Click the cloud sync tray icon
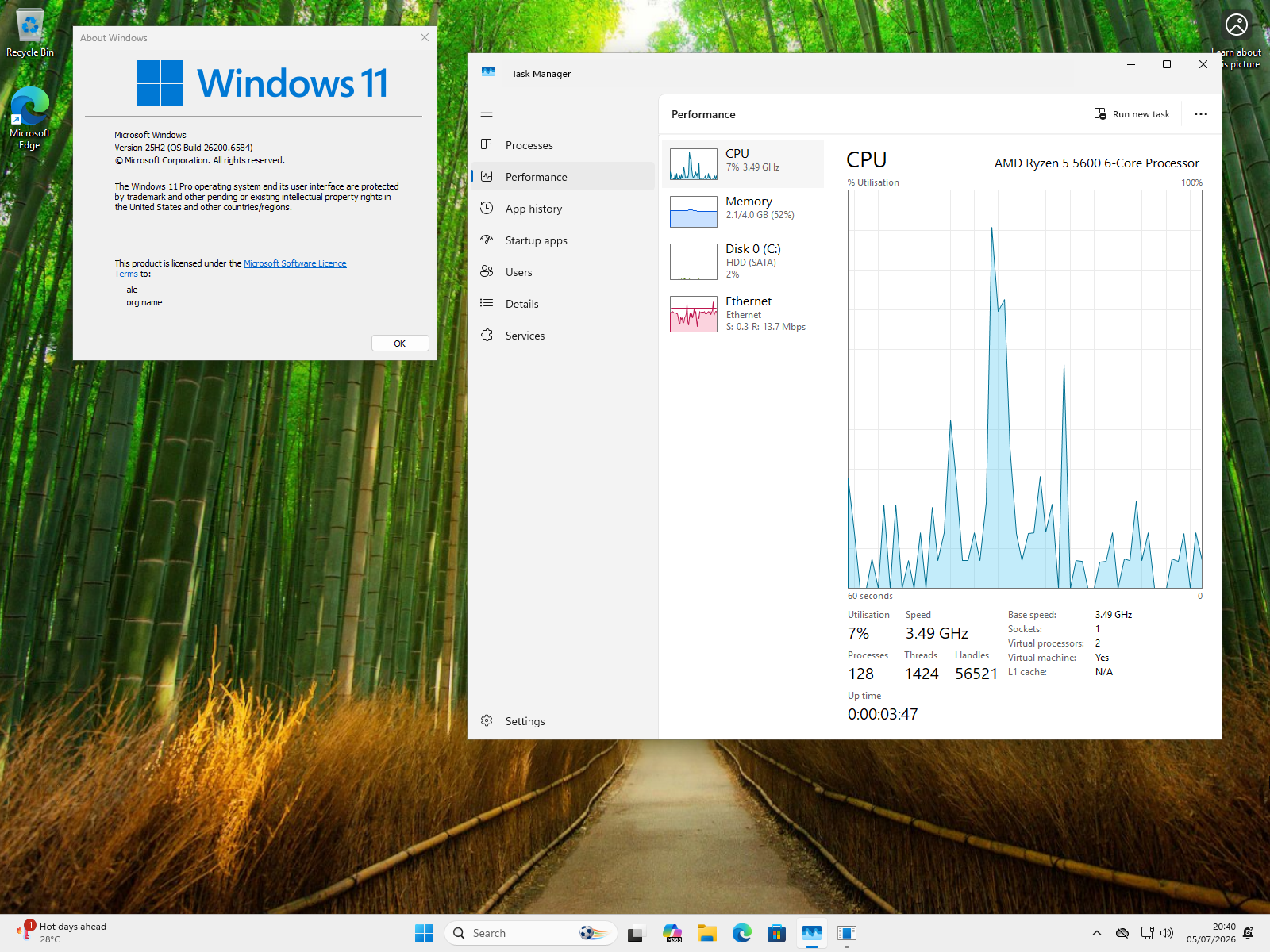This screenshot has height=952, width=1270. click(1122, 933)
